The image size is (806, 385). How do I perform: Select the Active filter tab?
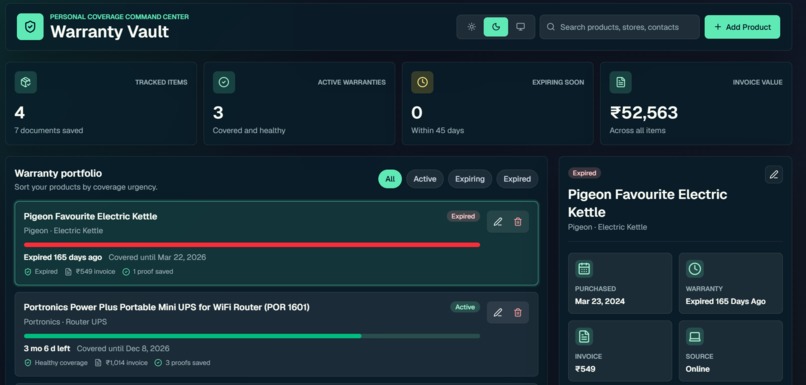click(x=425, y=179)
